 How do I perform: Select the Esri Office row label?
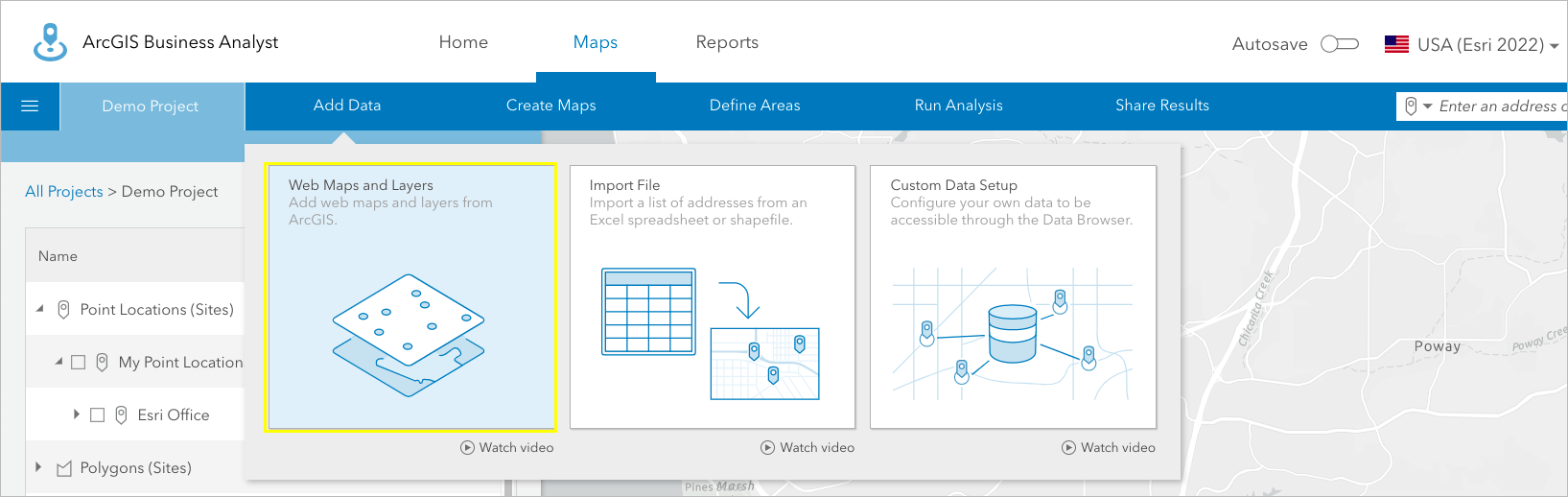174,414
